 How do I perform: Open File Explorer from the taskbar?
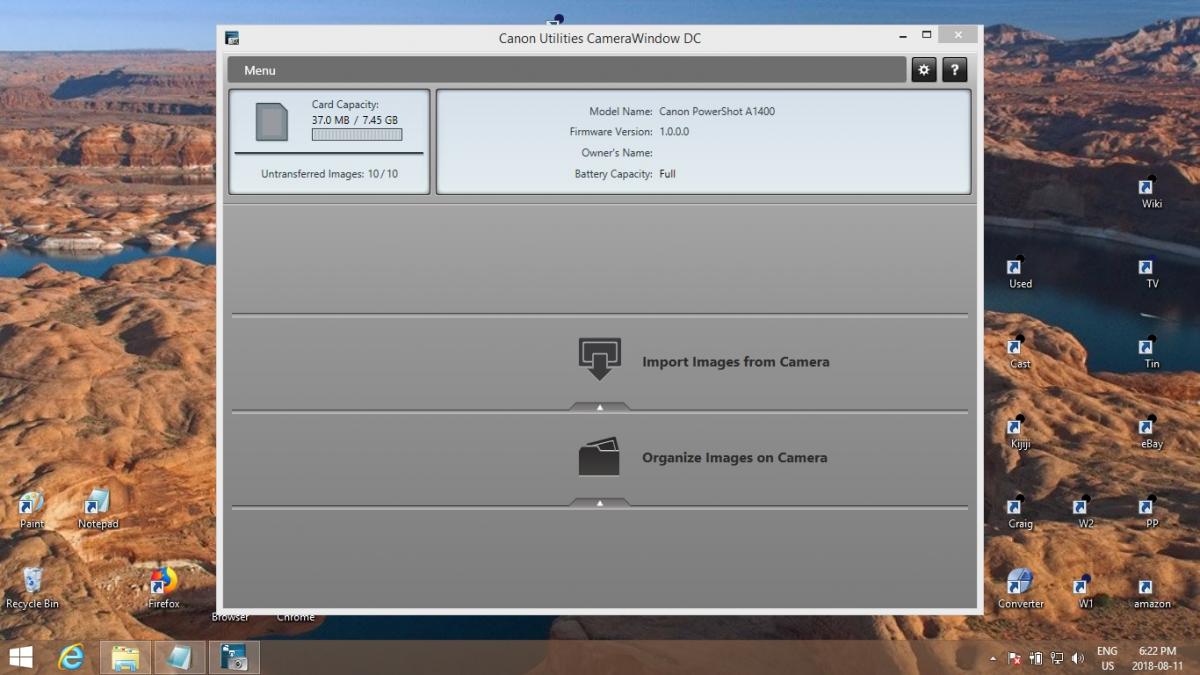(125, 657)
